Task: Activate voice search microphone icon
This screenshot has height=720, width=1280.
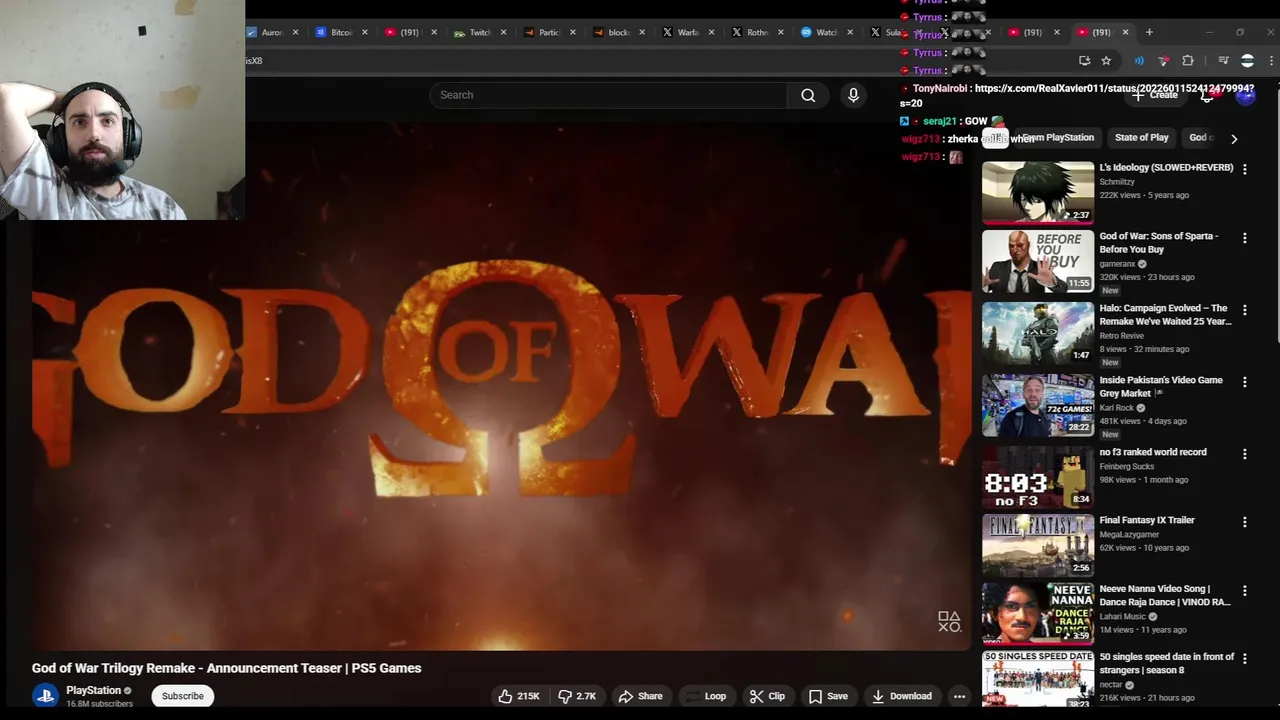Action: click(x=853, y=95)
